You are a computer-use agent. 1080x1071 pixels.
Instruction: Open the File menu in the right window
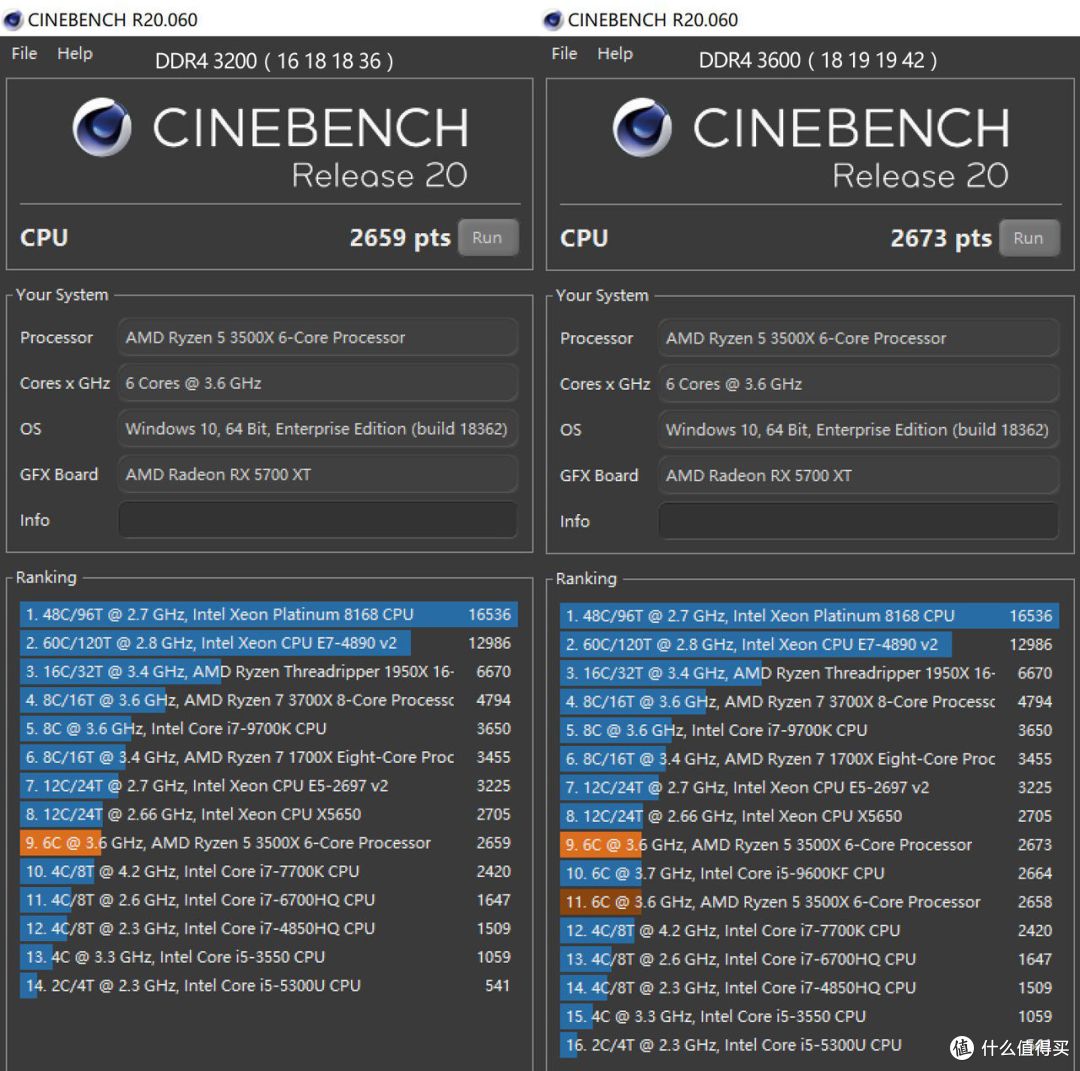click(564, 53)
